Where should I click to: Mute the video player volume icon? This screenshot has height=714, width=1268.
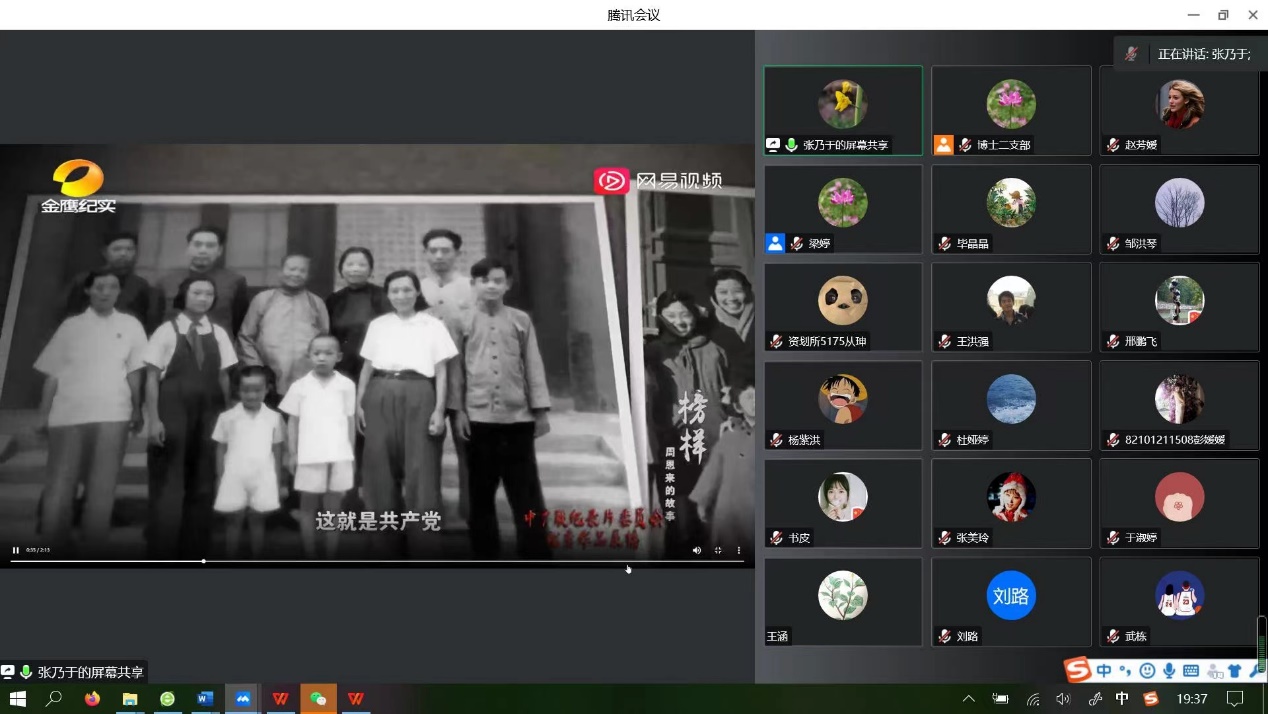697,550
